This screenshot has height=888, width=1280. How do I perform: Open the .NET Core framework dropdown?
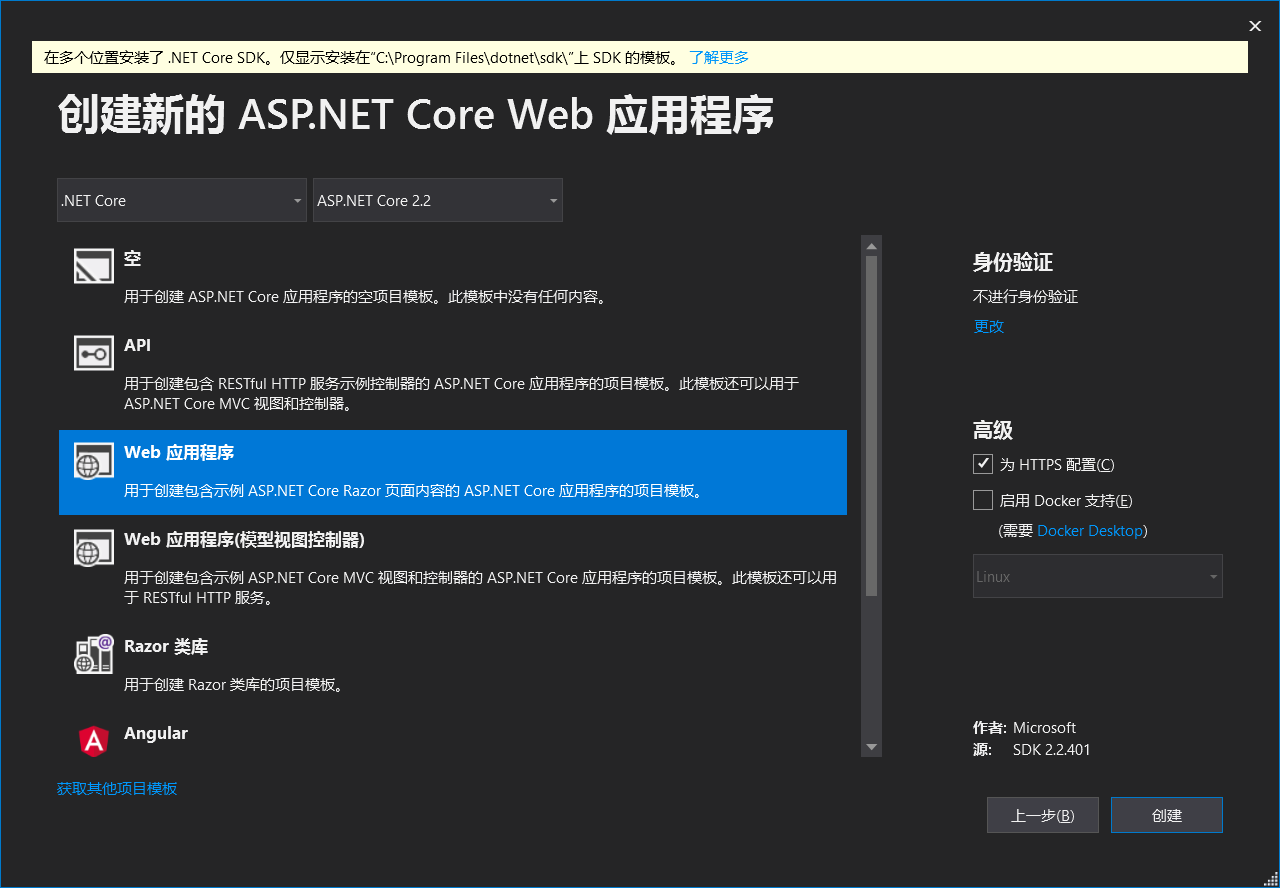(x=181, y=200)
